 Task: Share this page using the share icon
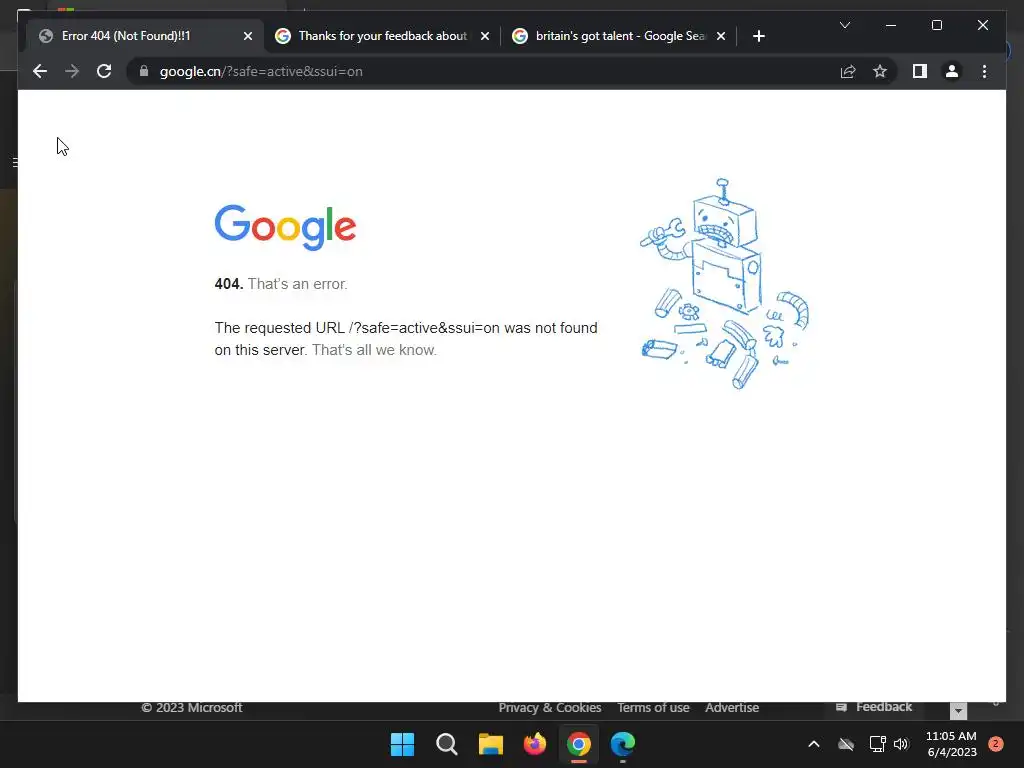point(848,71)
